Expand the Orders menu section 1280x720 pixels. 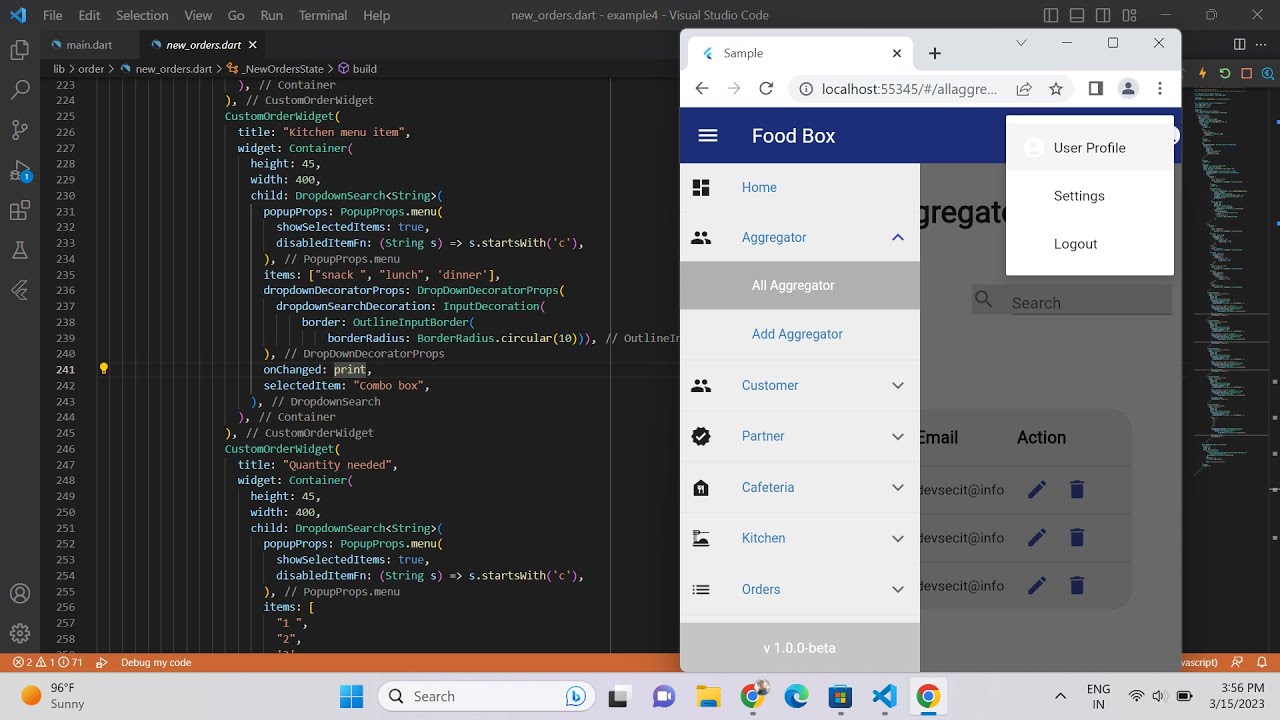(898, 590)
